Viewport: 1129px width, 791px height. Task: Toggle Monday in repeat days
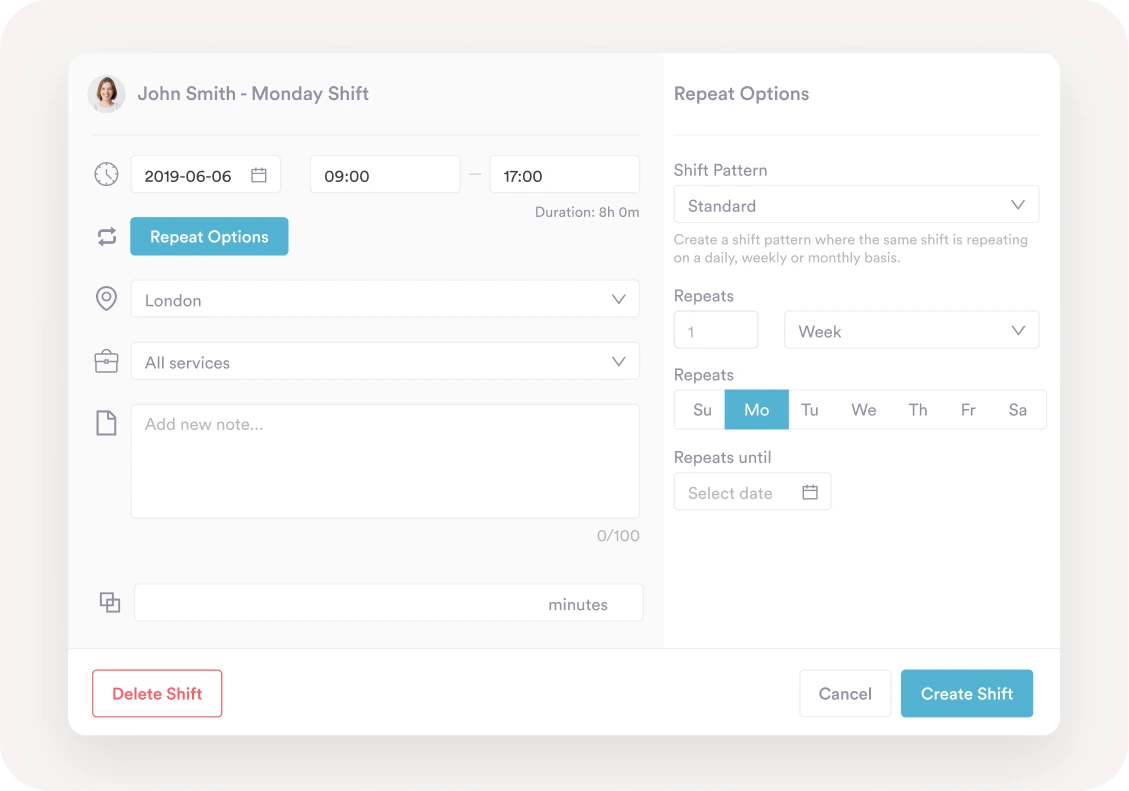[756, 410]
